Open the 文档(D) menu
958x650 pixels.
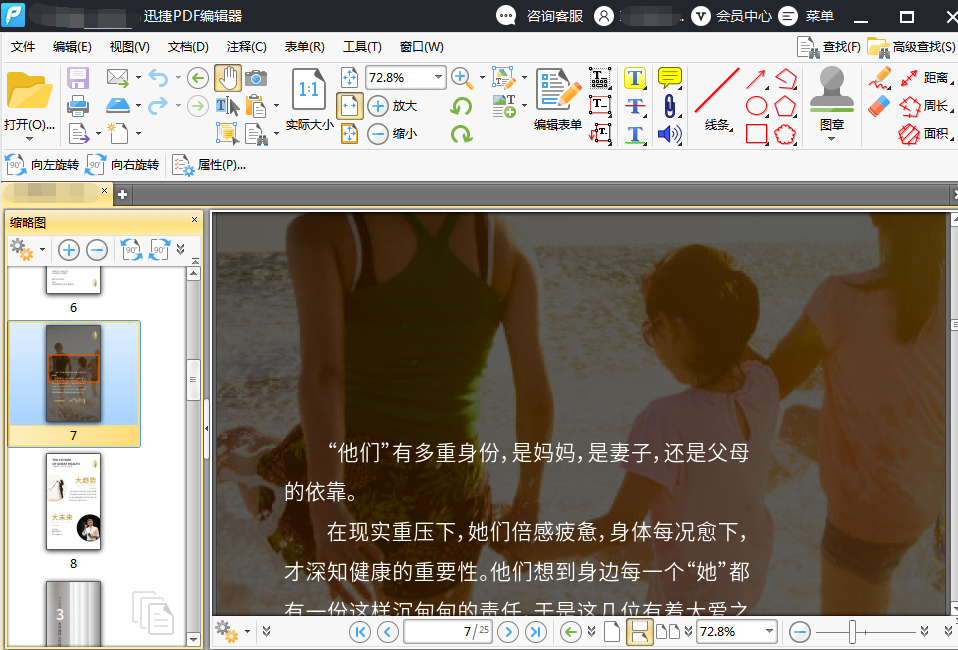[x=188, y=47]
